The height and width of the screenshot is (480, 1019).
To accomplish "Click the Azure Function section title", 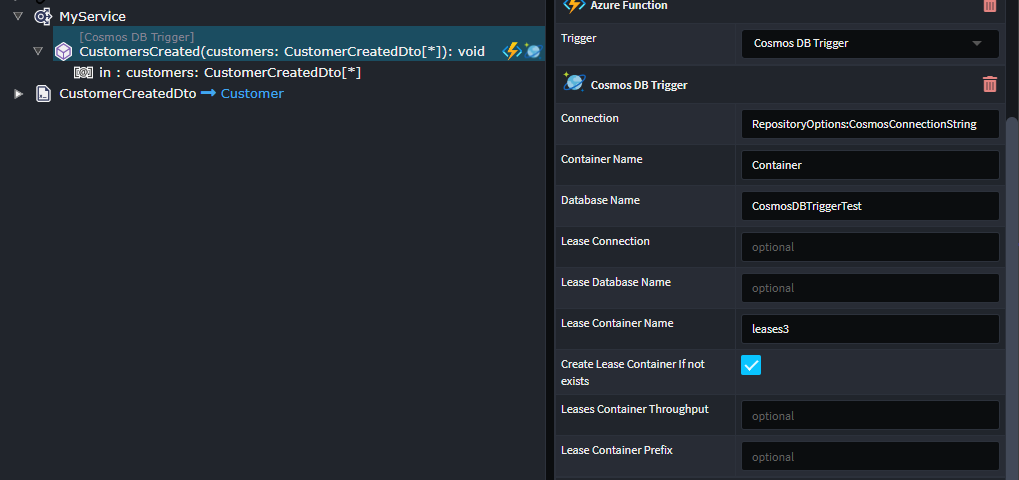I will tap(628, 5).
